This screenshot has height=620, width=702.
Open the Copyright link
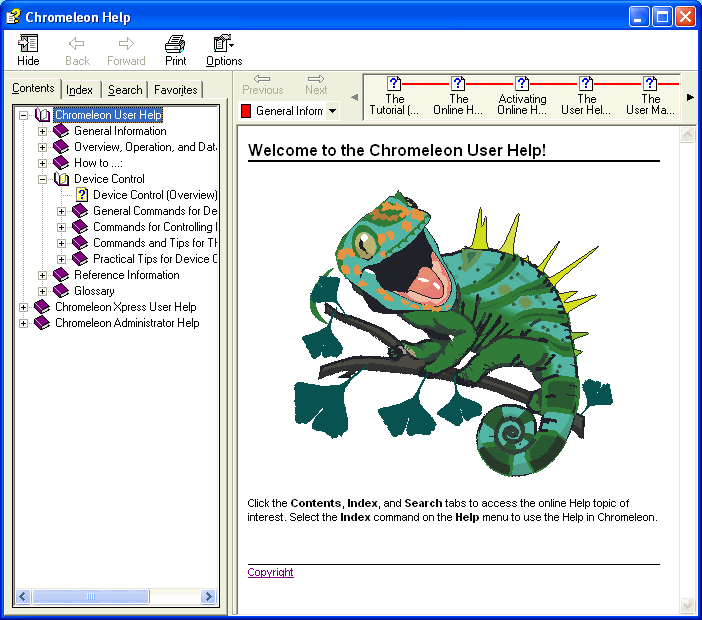[x=270, y=572]
